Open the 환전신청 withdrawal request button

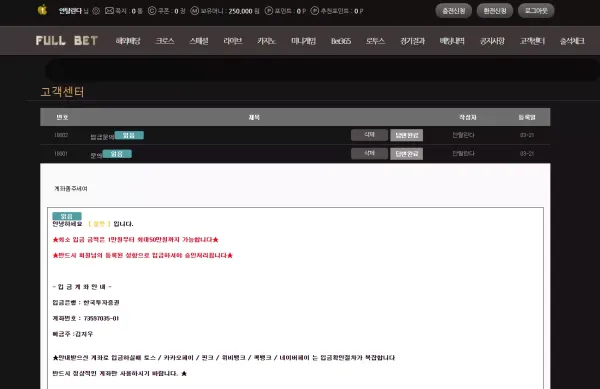click(x=495, y=11)
